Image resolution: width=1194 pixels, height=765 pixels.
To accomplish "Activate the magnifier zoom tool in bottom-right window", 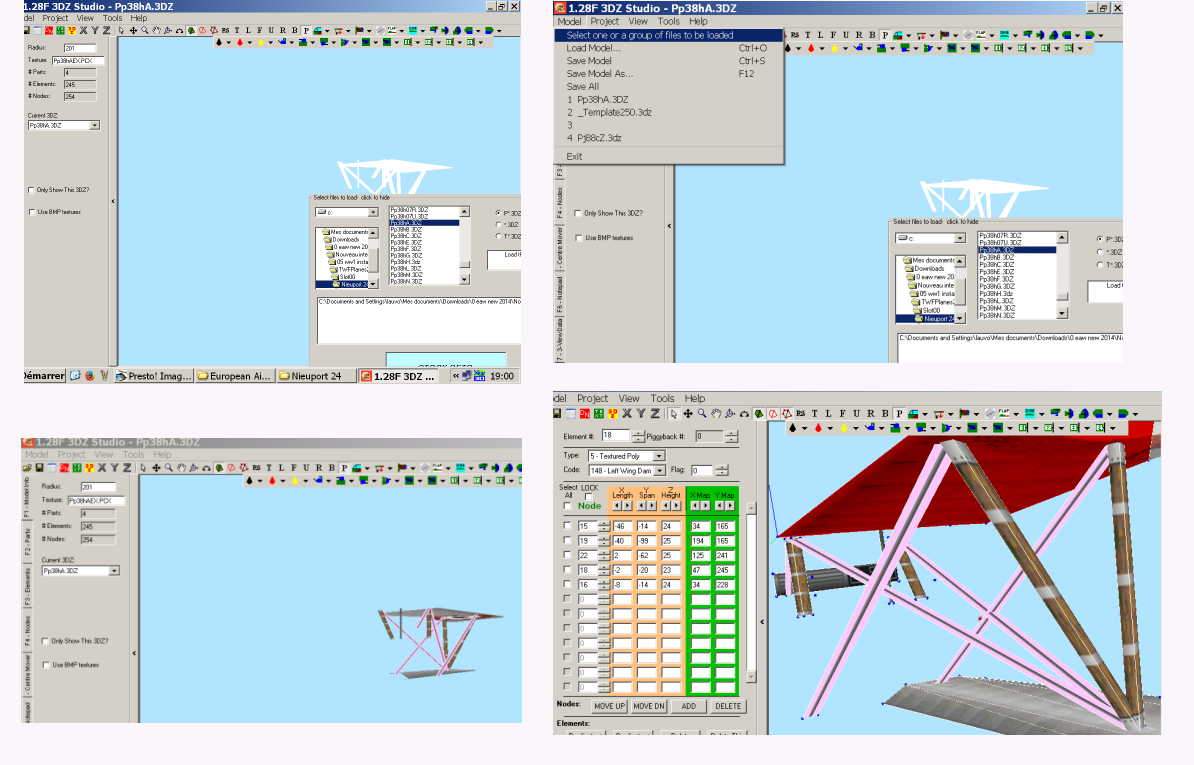I will point(702,413).
